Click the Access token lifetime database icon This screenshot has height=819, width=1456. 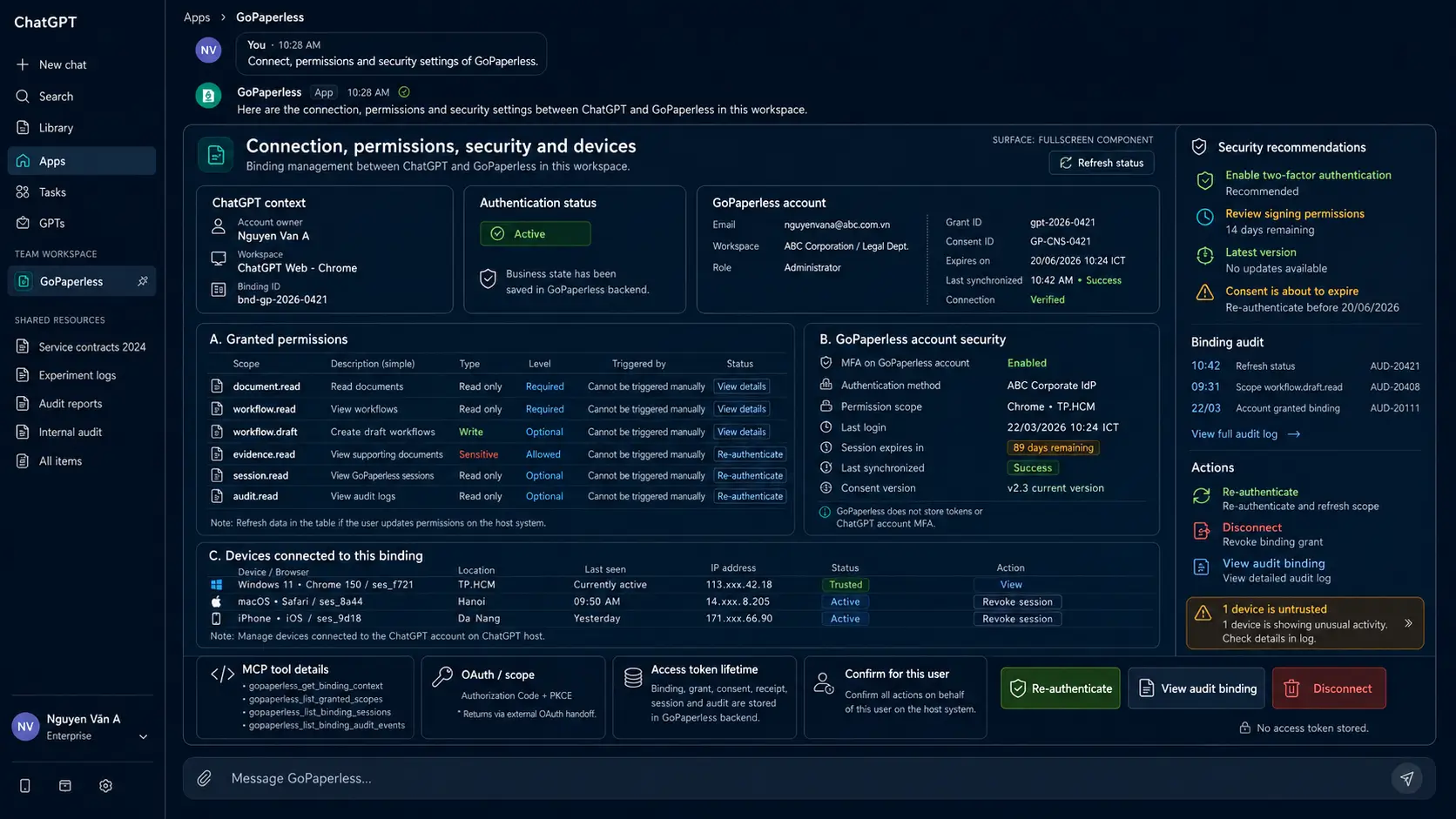[633, 677]
